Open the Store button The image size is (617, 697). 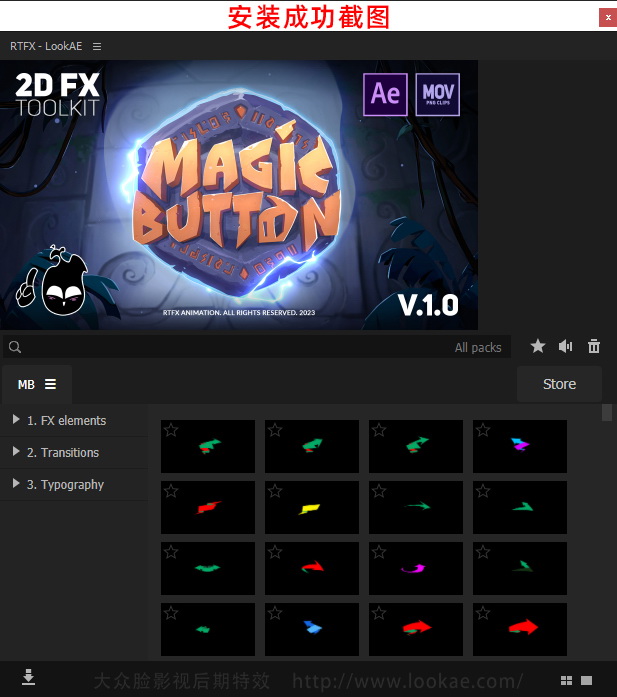coord(559,384)
